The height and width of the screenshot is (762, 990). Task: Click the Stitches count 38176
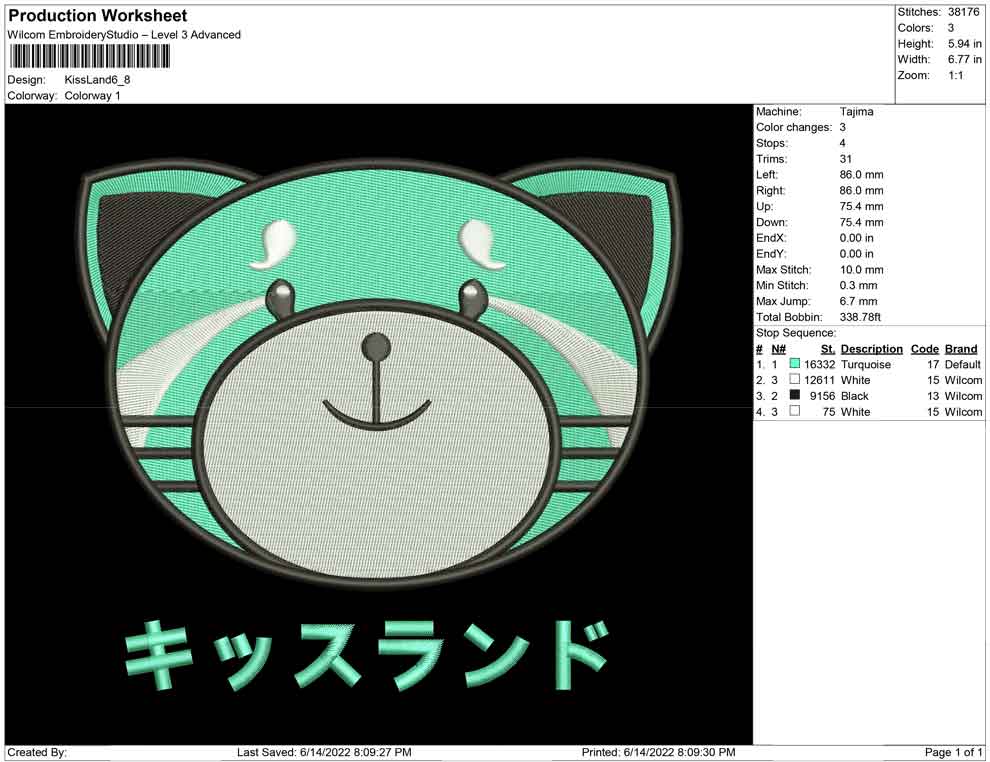pyautogui.click(x=965, y=12)
